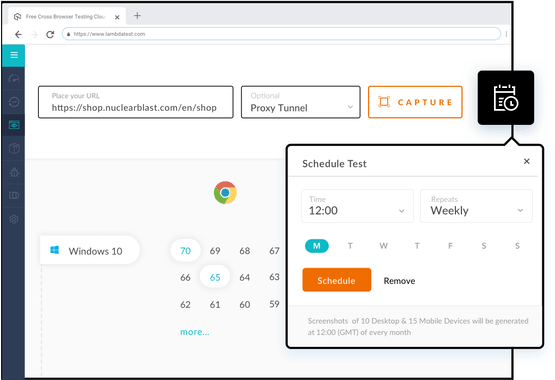
Task: Open the side-by-side panel sidebar icon
Action: coord(14,195)
